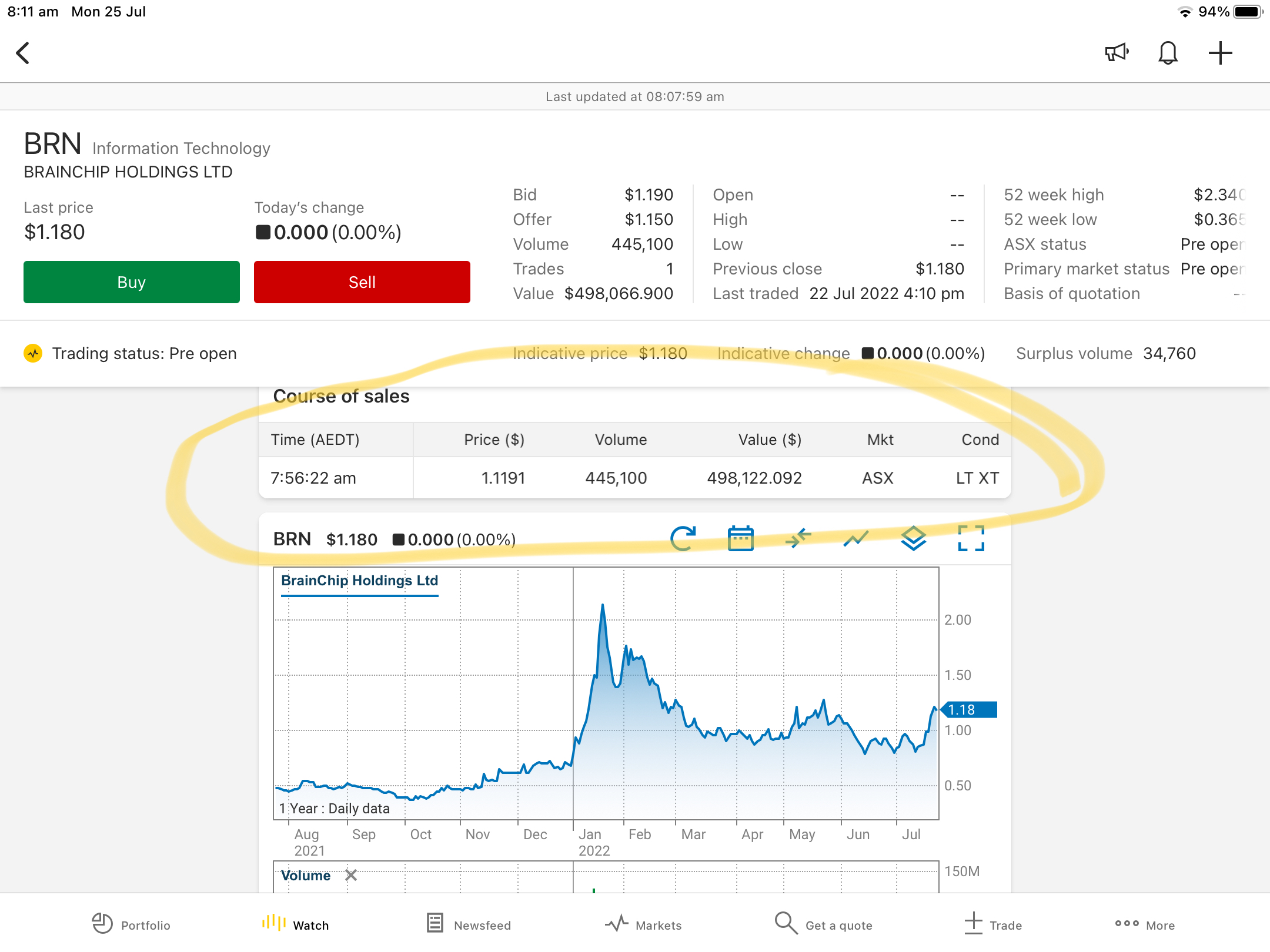Screen dimensions: 1270x952
Task: Select the 498,122.092 value cell
Action: coord(754,478)
